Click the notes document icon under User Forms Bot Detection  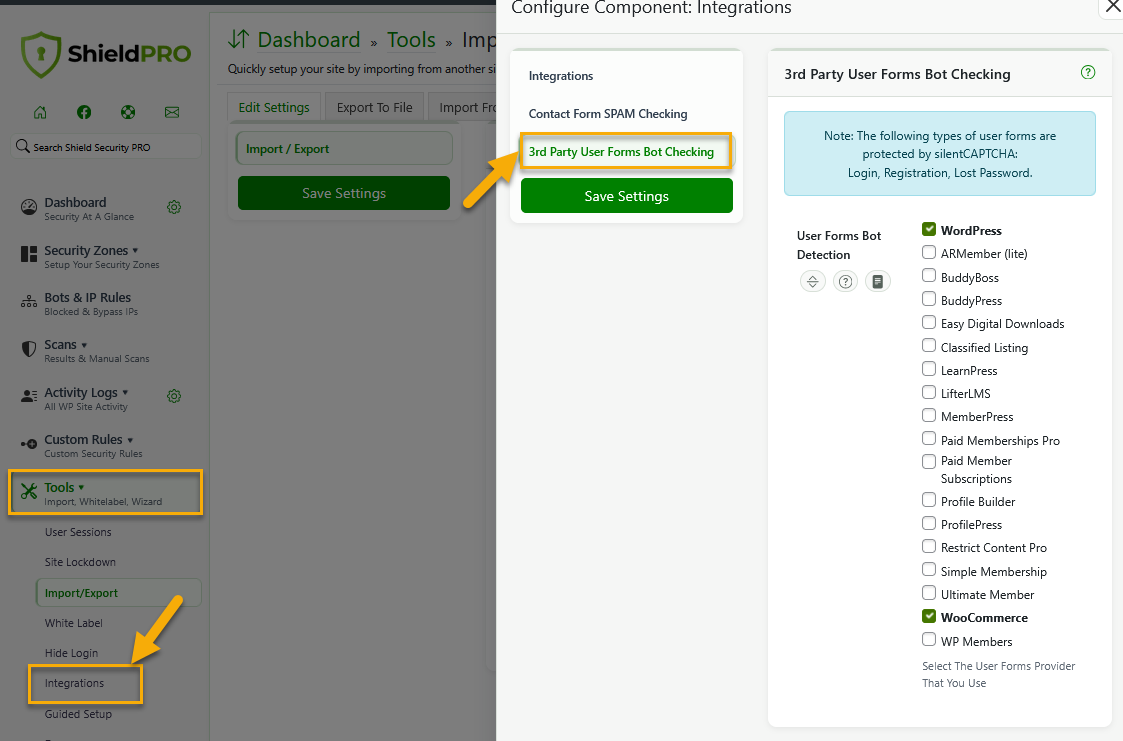pyautogui.click(x=878, y=281)
